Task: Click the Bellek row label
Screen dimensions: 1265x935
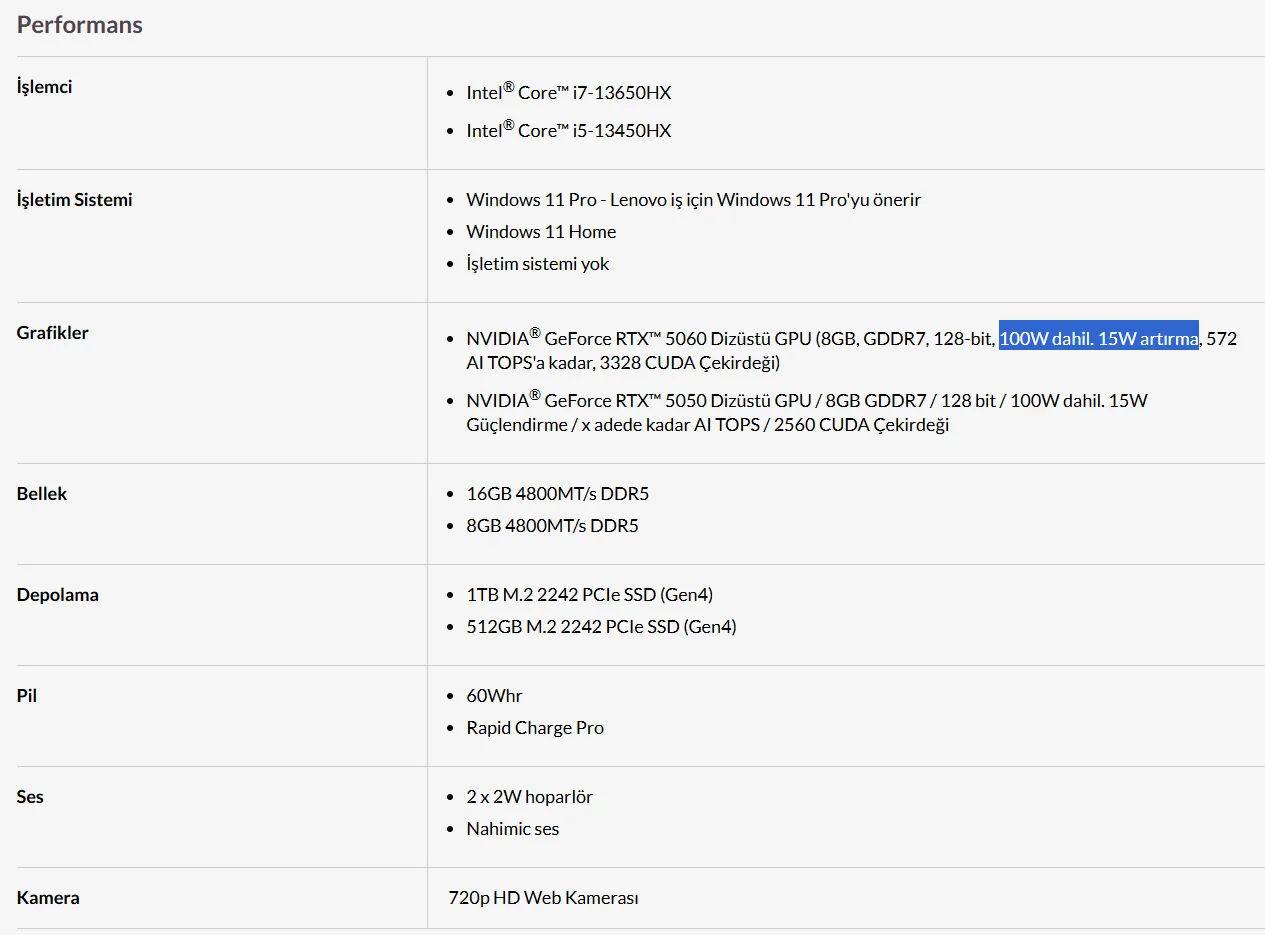Action: tap(42, 494)
